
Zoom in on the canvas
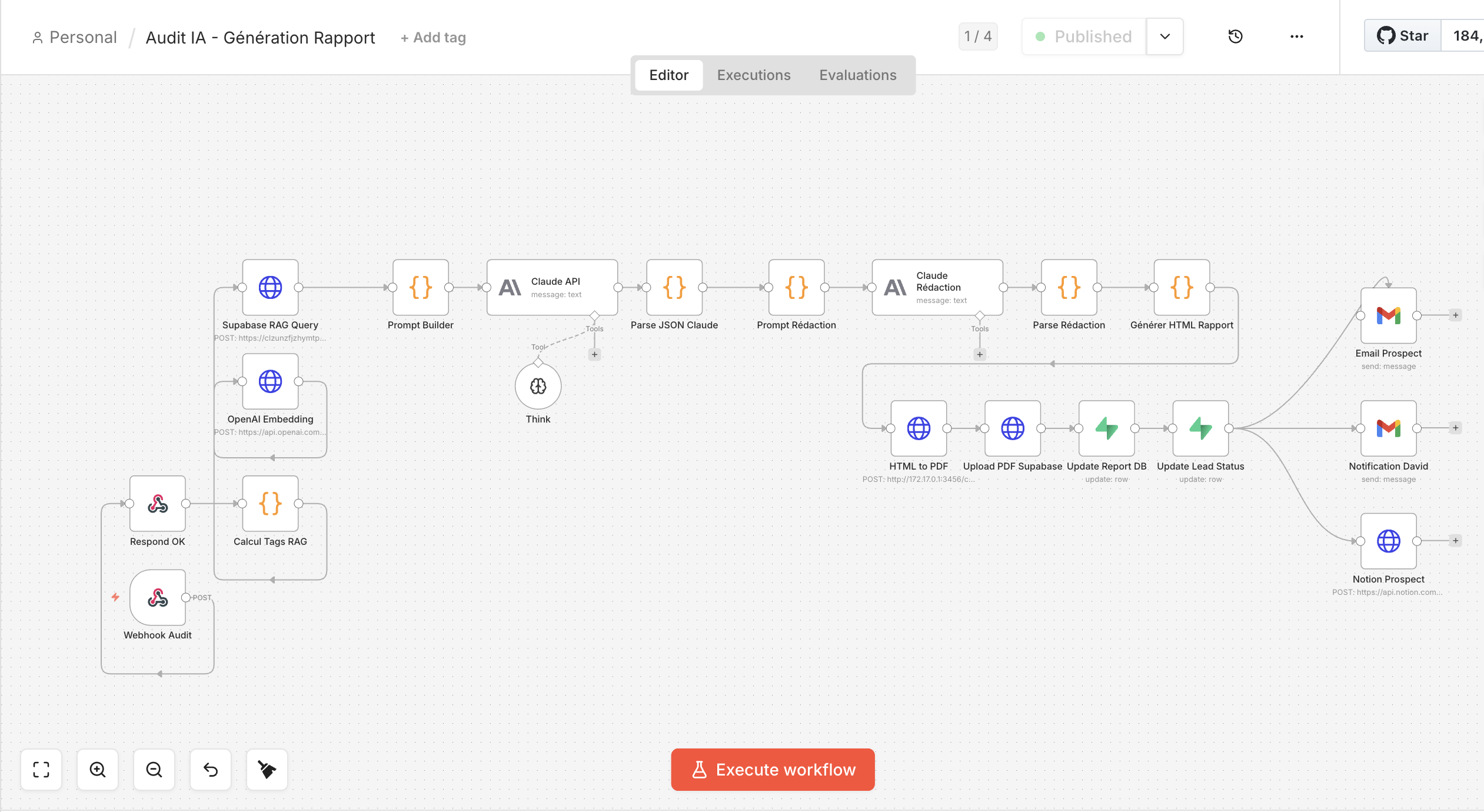pos(98,769)
